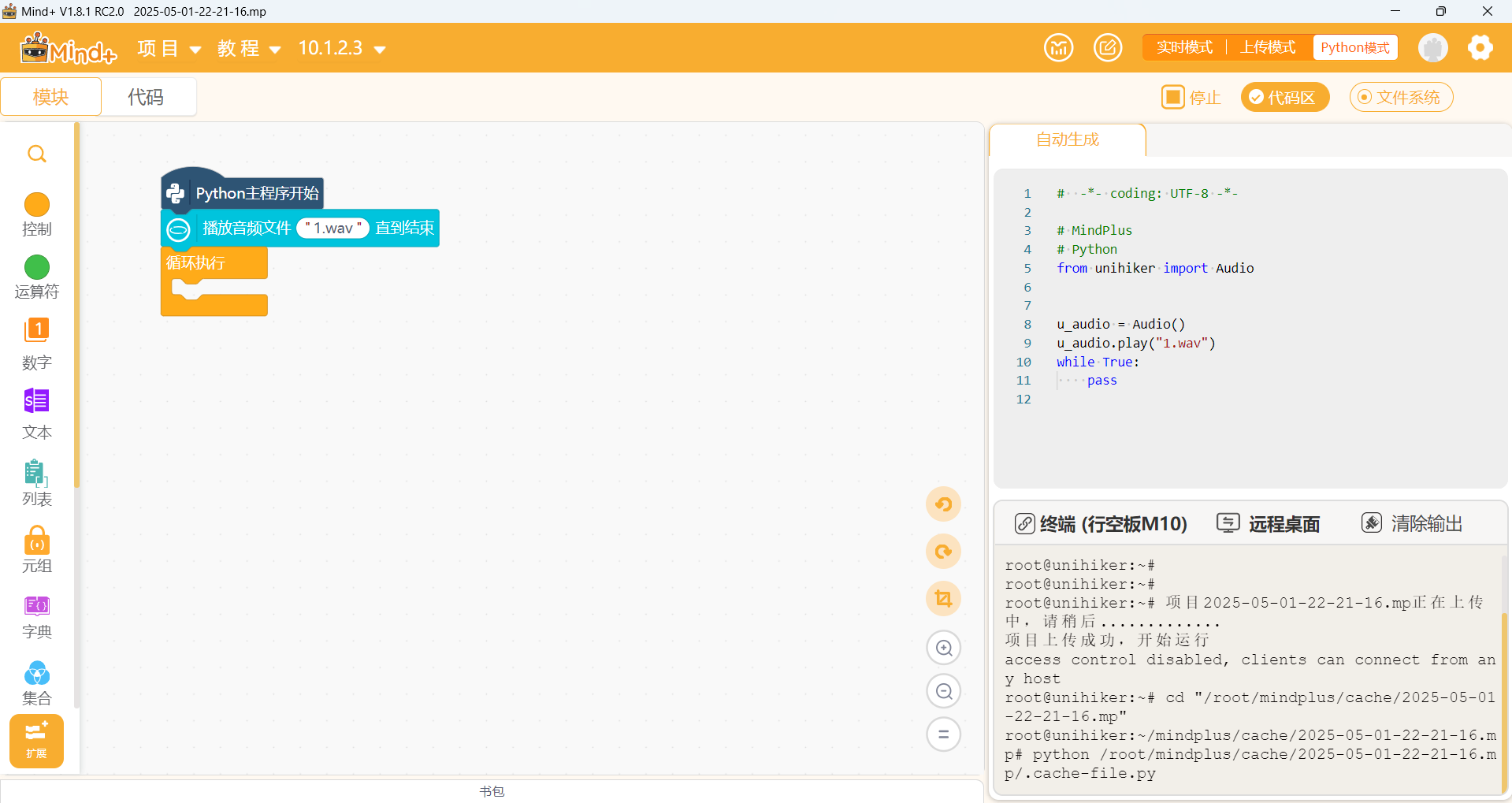Switch to the 模块 tab
Viewport: 1512px width, 803px height.
tap(51, 97)
